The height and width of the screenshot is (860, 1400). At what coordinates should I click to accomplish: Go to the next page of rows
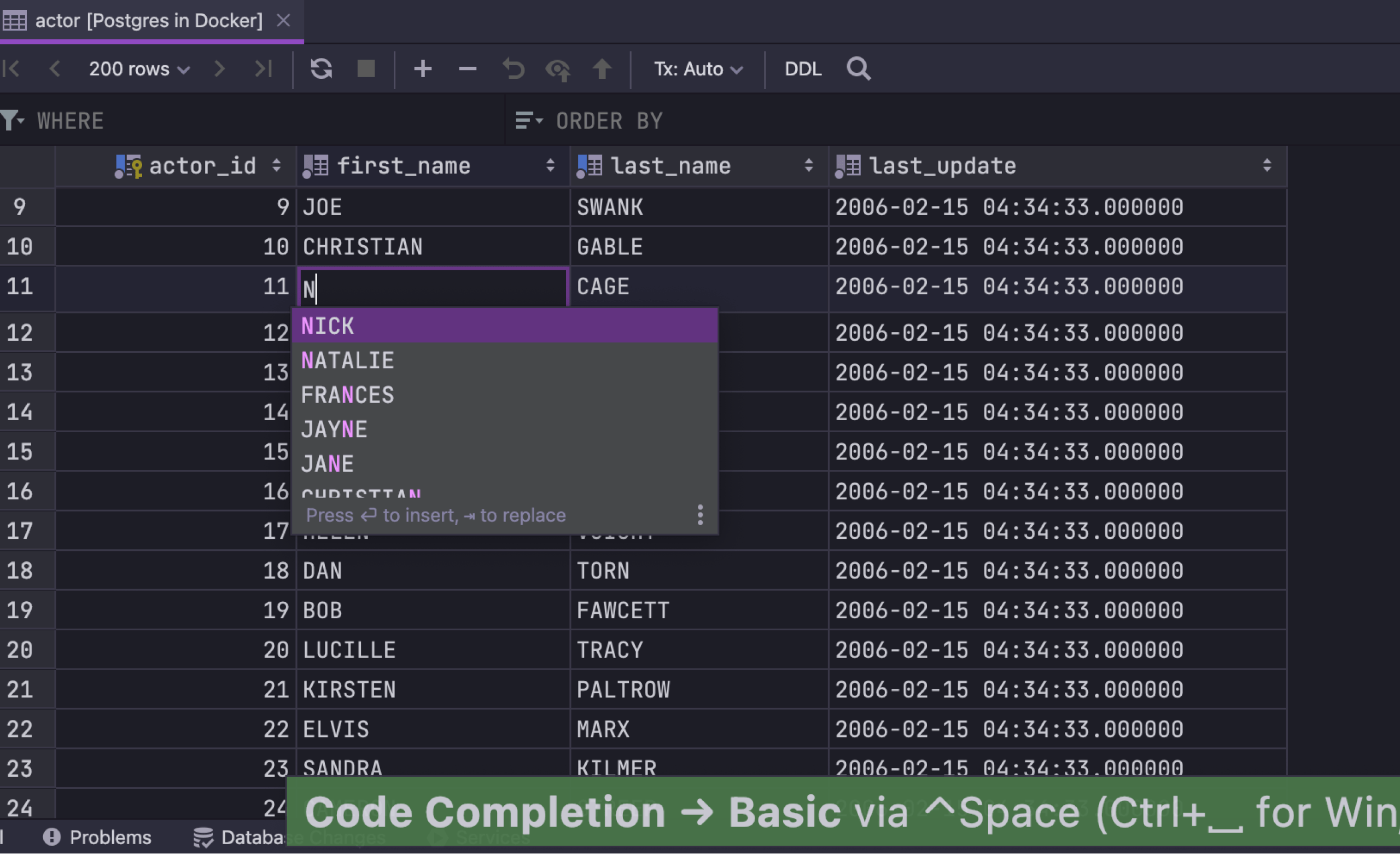coord(219,69)
